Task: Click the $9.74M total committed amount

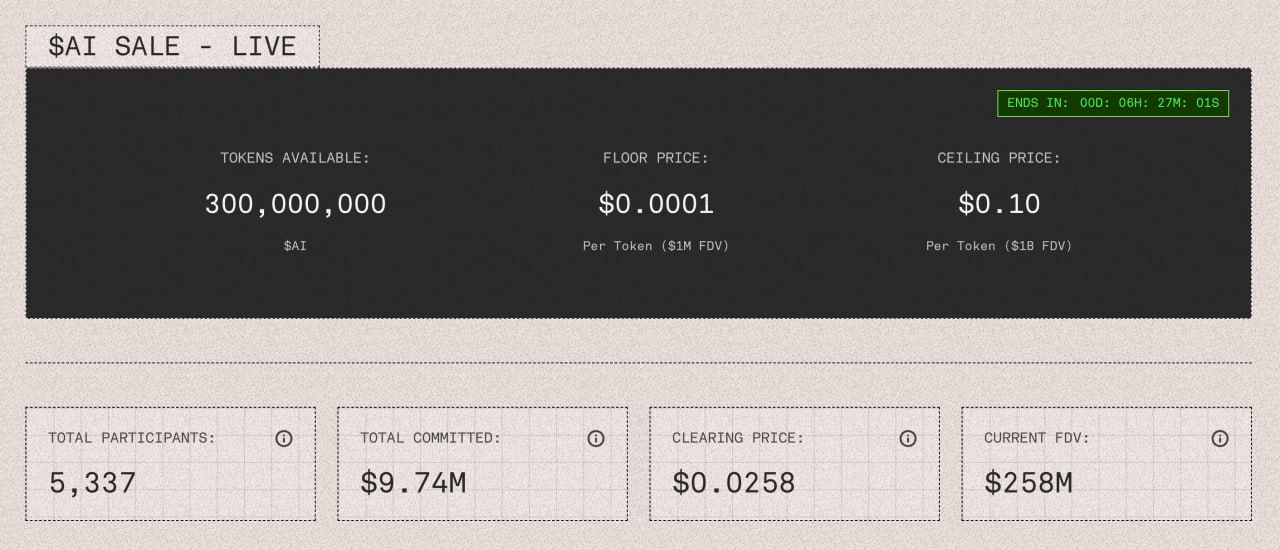Action: click(x=413, y=483)
